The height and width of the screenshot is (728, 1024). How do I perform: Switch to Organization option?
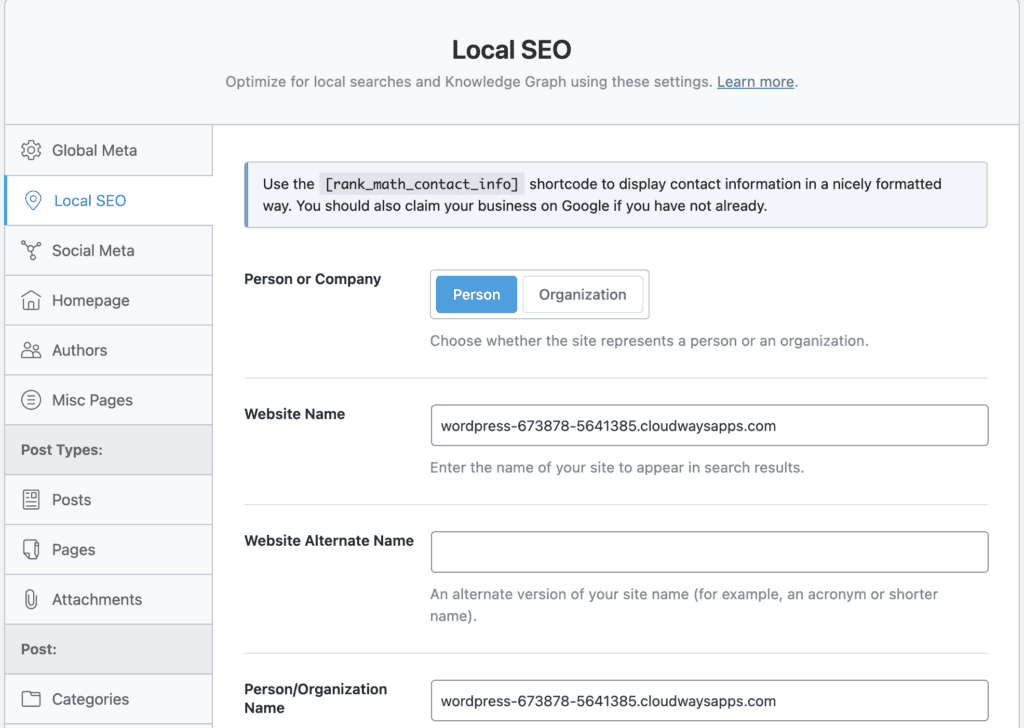pyautogui.click(x=583, y=294)
